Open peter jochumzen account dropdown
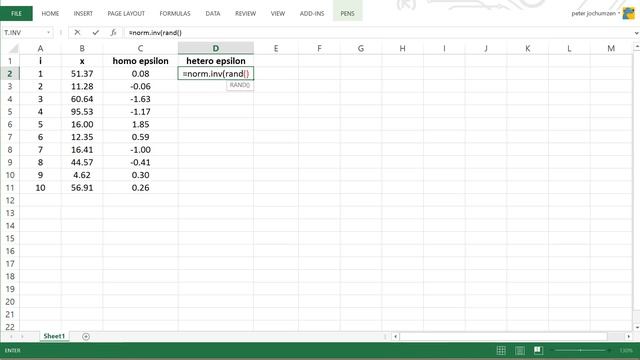This screenshot has height=360, width=640. pos(596,13)
